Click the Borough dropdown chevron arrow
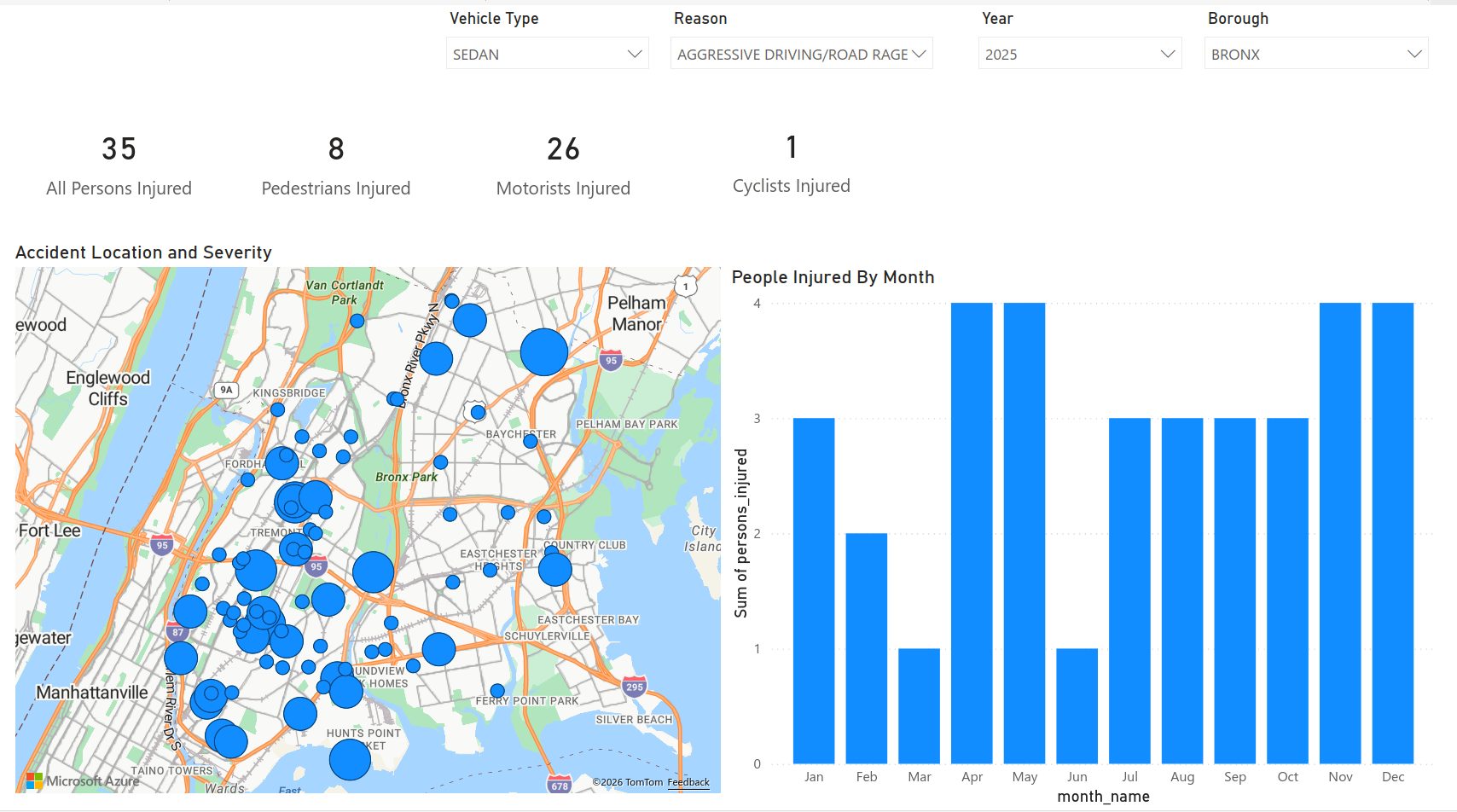This screenshot has width=1457, height=812. point(1414,54)
